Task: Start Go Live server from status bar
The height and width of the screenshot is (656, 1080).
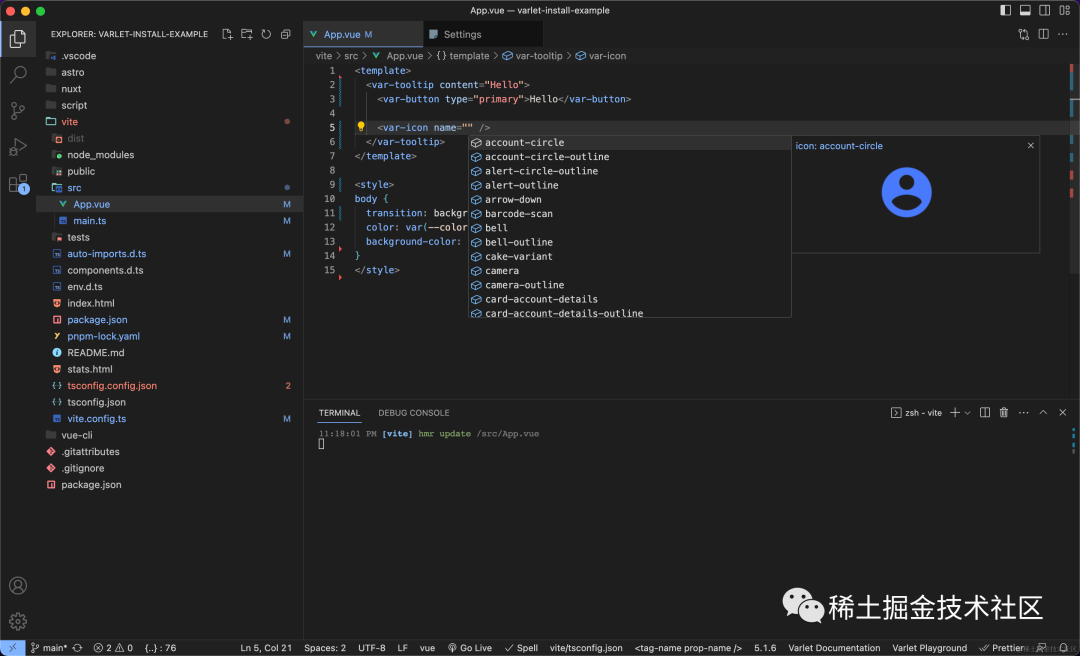Action: 470,648
